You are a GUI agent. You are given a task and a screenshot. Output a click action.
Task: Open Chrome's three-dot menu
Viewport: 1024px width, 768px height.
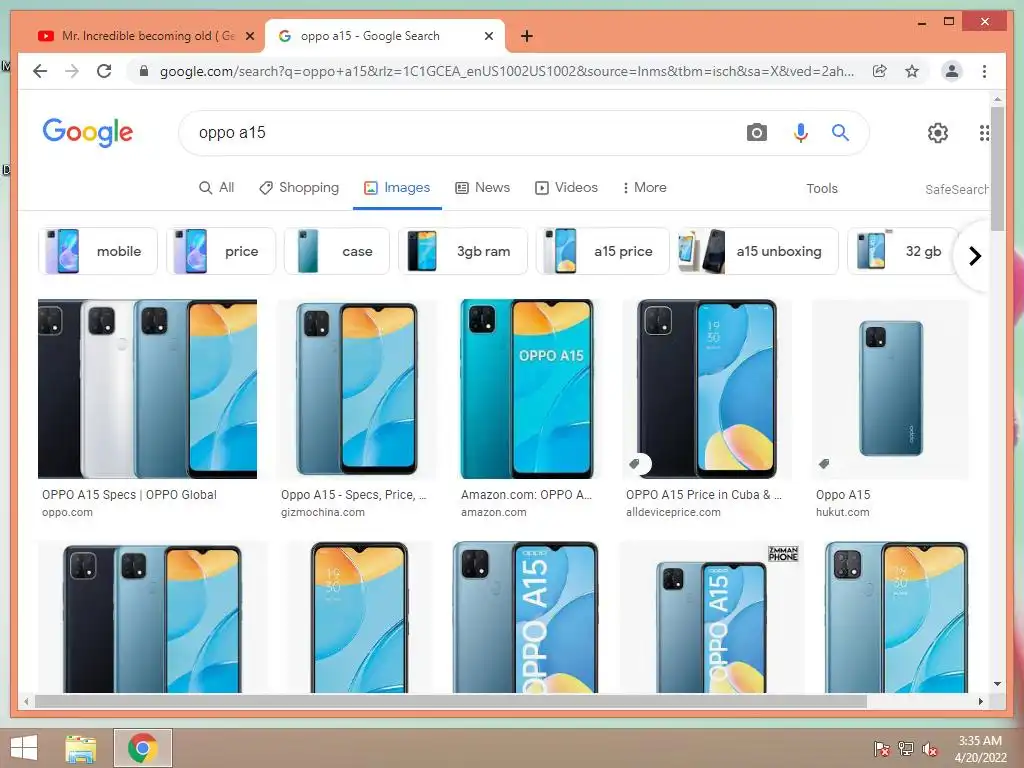point(984,71)
